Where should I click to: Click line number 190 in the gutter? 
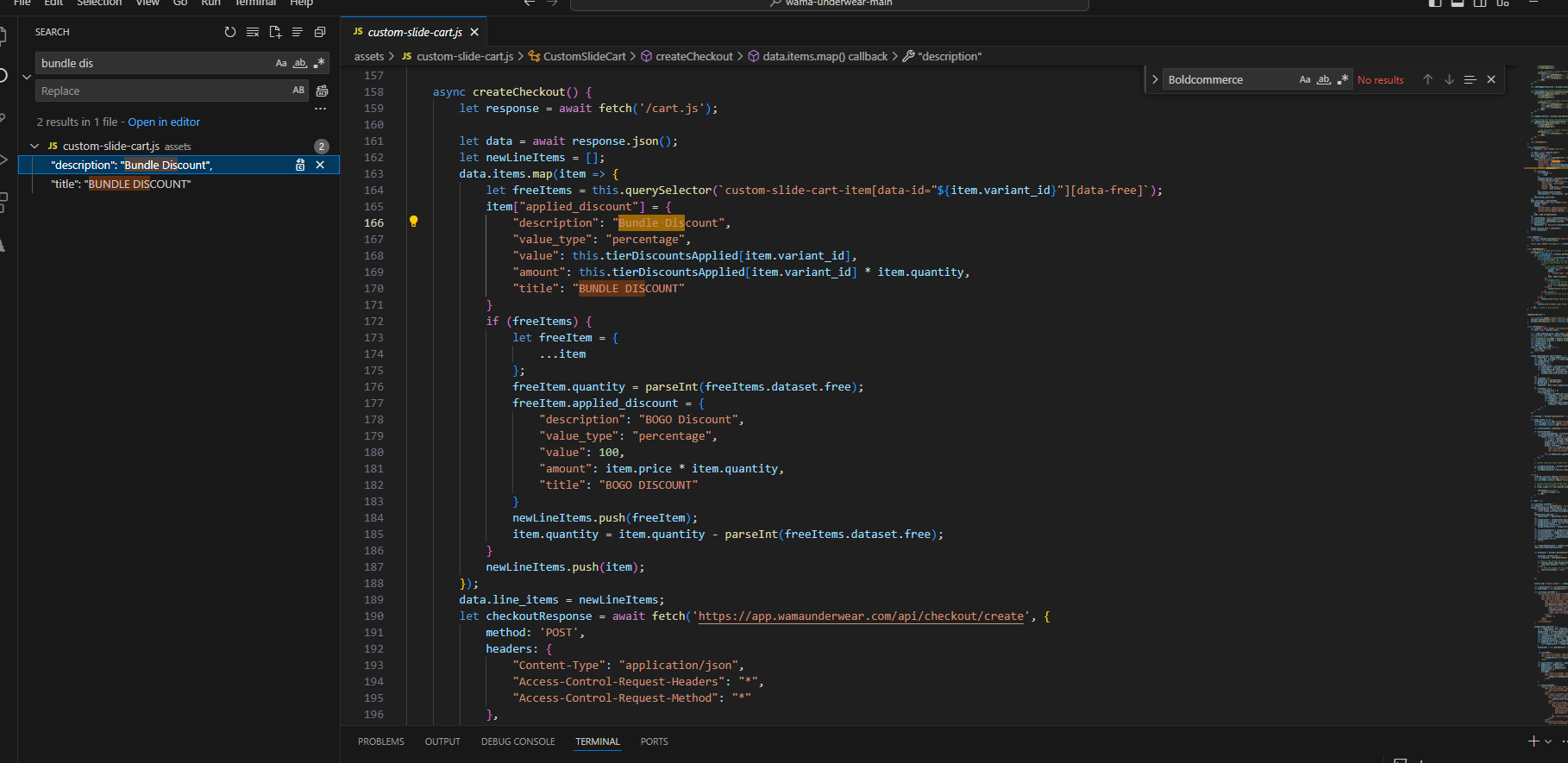[373, 616]
